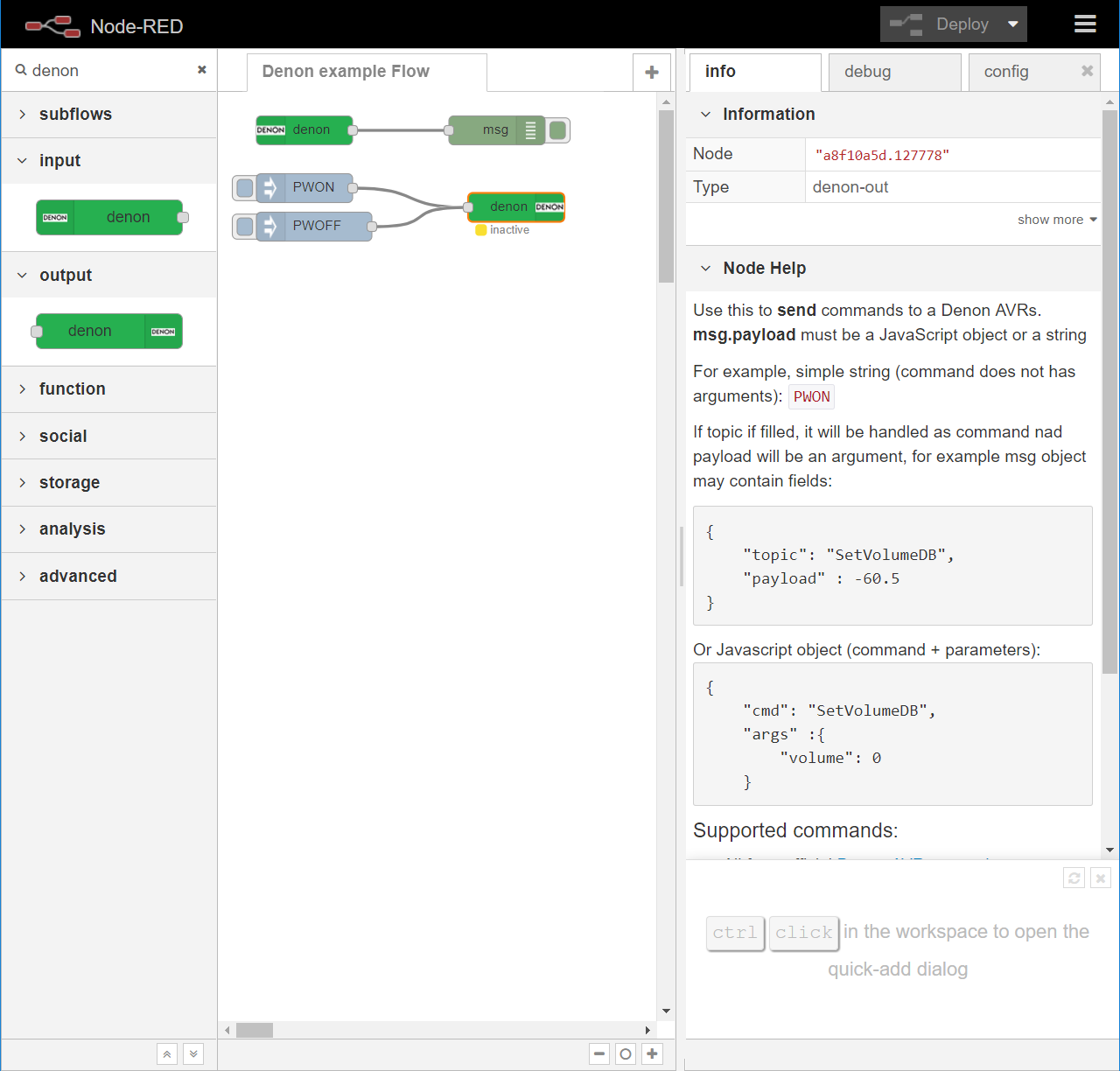Click the node ID value a8f10a5d.127778
Viewport: 1120px width, 1071px height.
pos(882,156)
